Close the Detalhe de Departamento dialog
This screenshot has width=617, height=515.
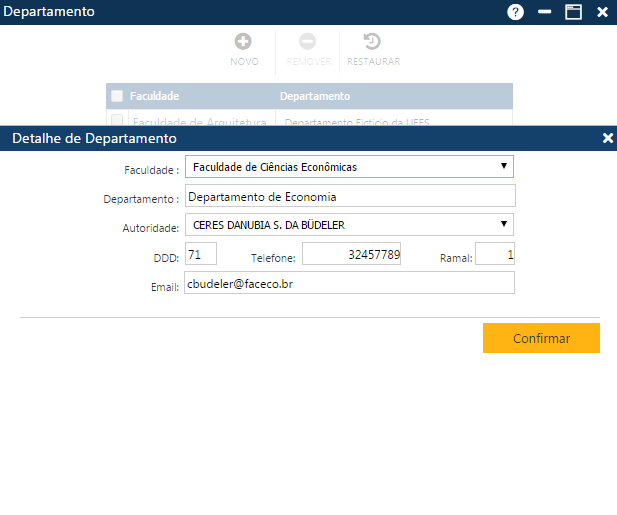pos(607,138)
